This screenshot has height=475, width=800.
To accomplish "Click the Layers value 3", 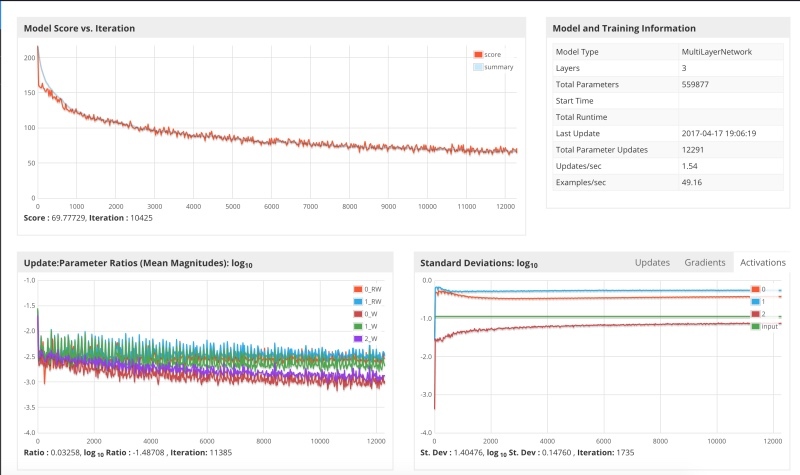I will pyautogui.click(x=684, y=68).
